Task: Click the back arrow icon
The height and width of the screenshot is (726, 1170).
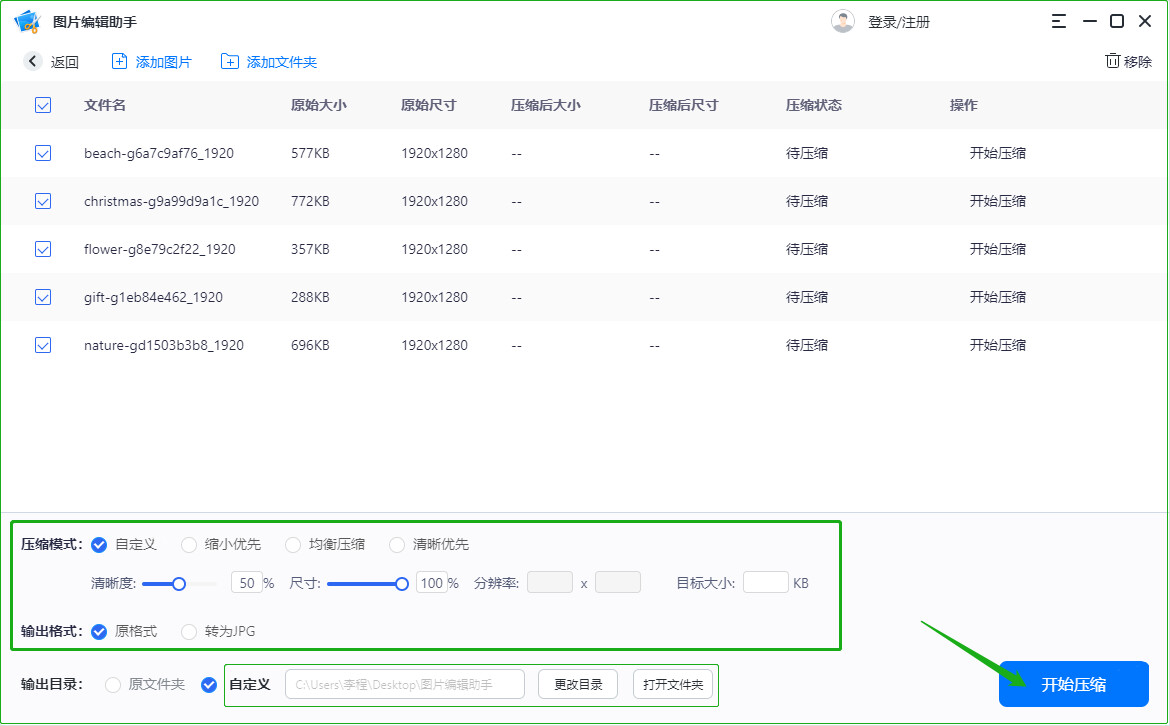Action: [32, 61]
